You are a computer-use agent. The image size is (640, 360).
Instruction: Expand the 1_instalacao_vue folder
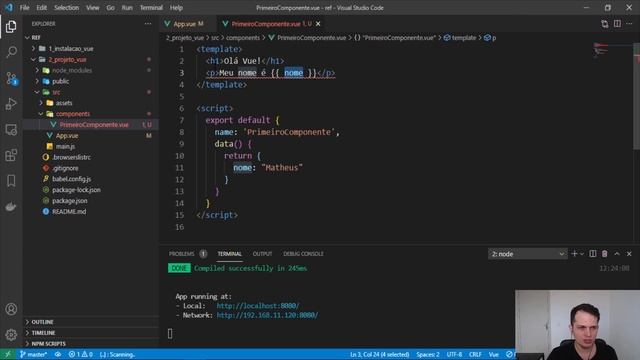tap(33, 49)
